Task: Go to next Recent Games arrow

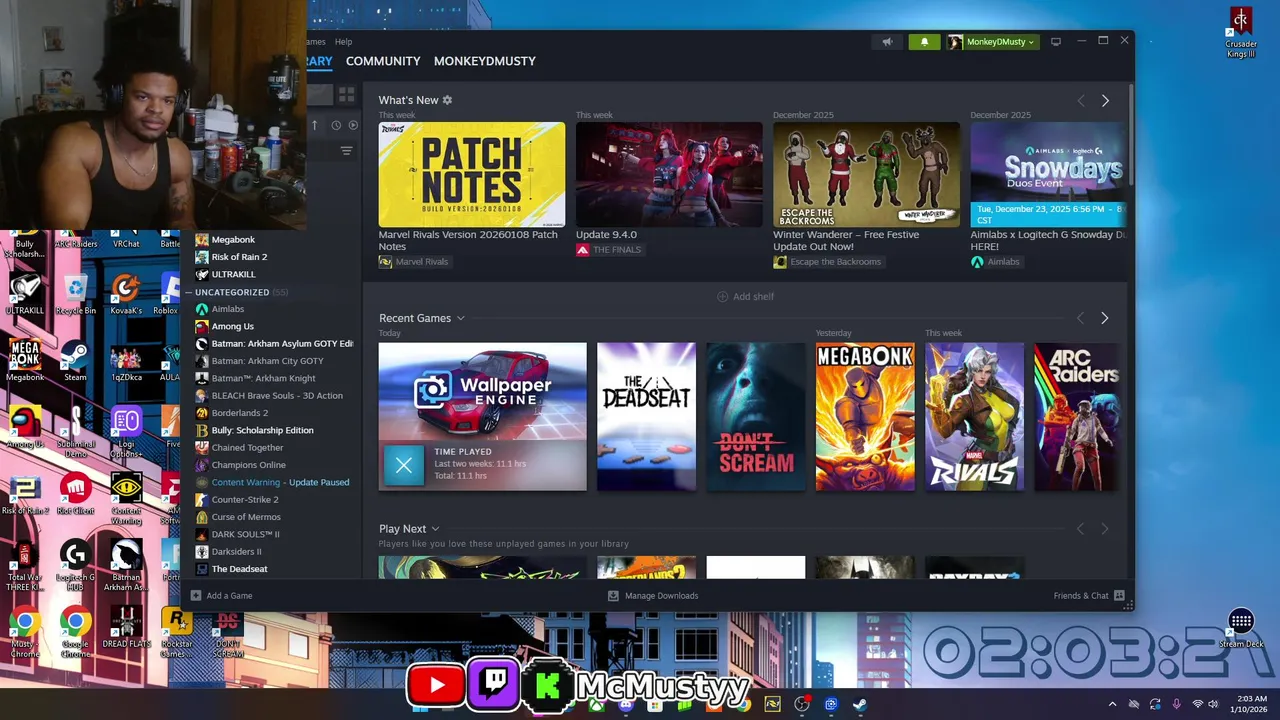Action: click(1105, 318)
